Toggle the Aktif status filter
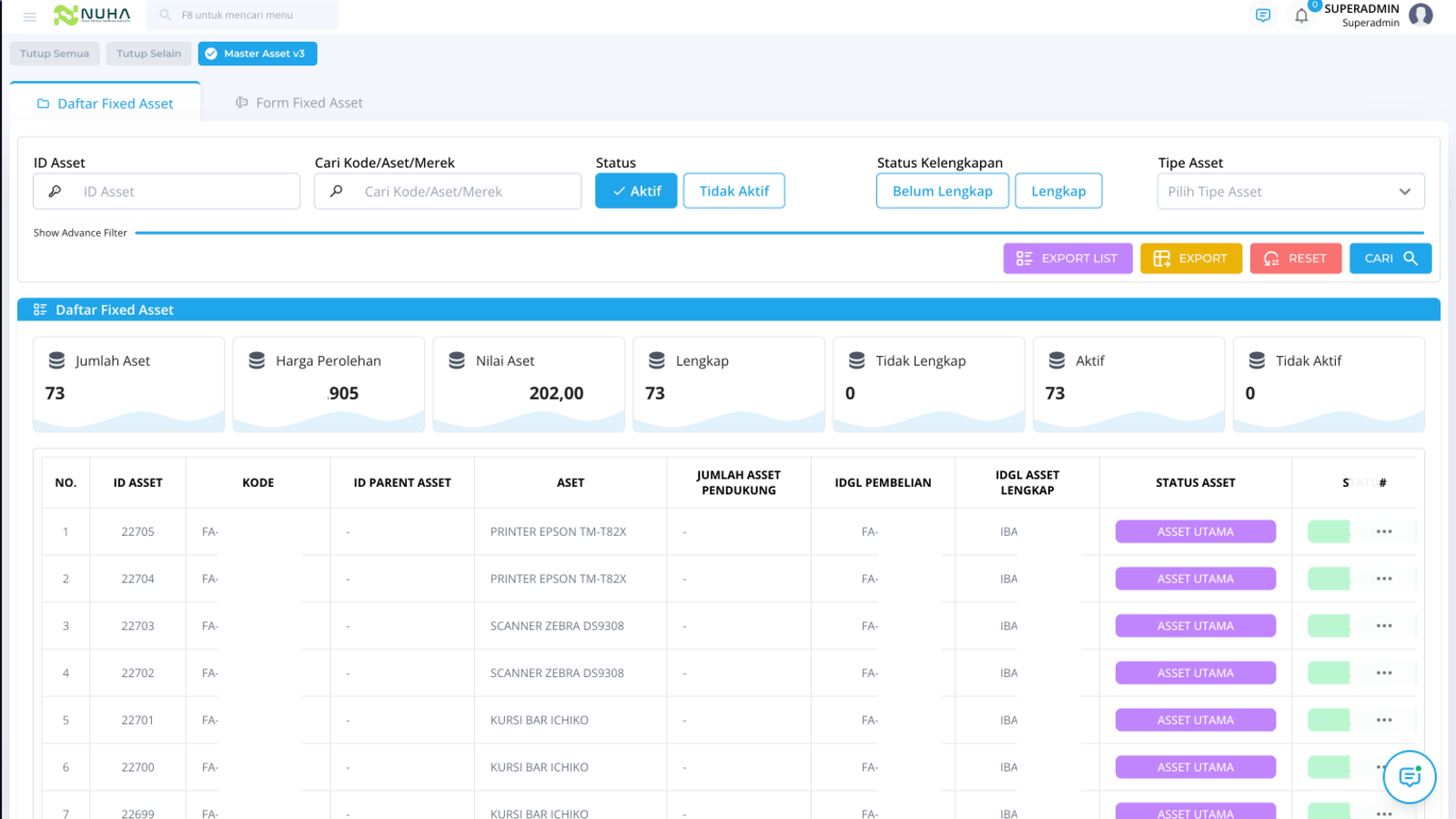Screen dimensions: 1456x819 pos(636,191)
